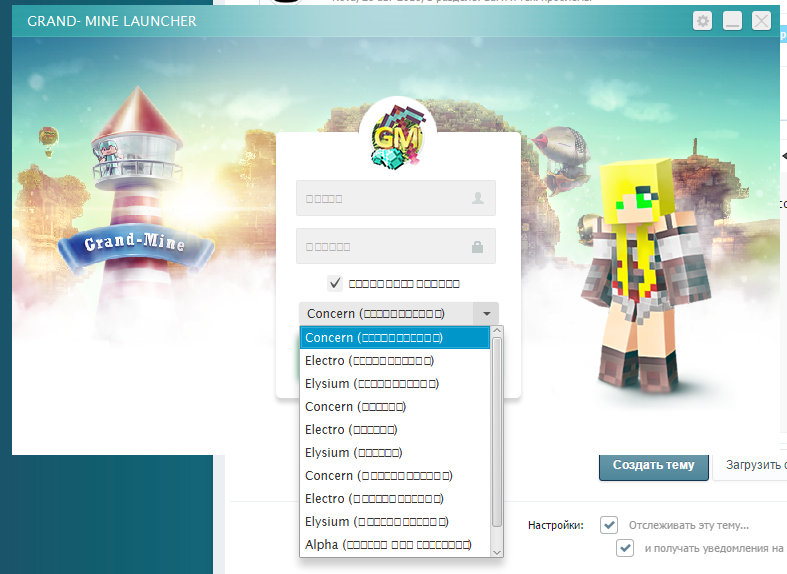
Task: Collapse the server dropdown via arrow button
Action: 486,314
